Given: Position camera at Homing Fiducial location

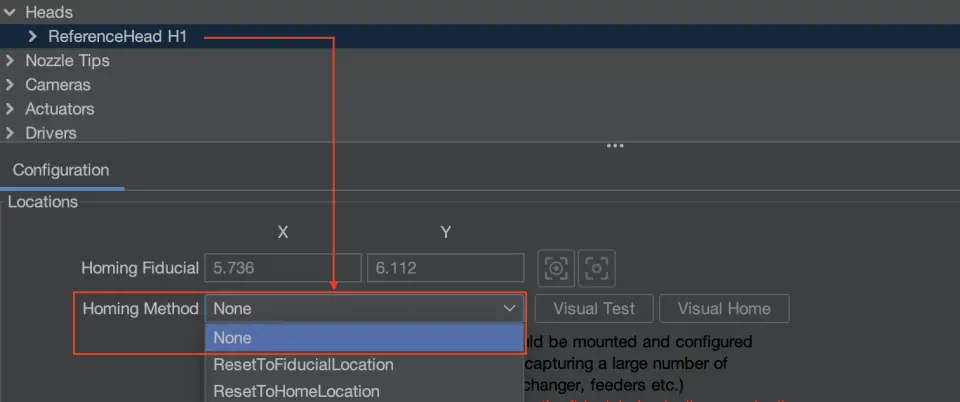Looking at the screenshot, I should point(596,268).
